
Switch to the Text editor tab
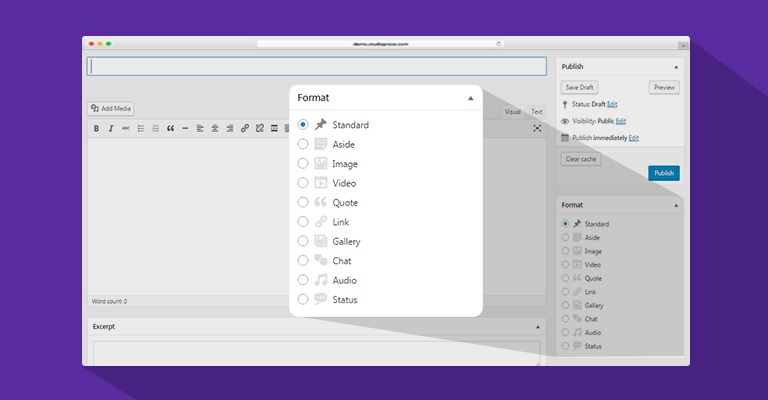point(537,112)
